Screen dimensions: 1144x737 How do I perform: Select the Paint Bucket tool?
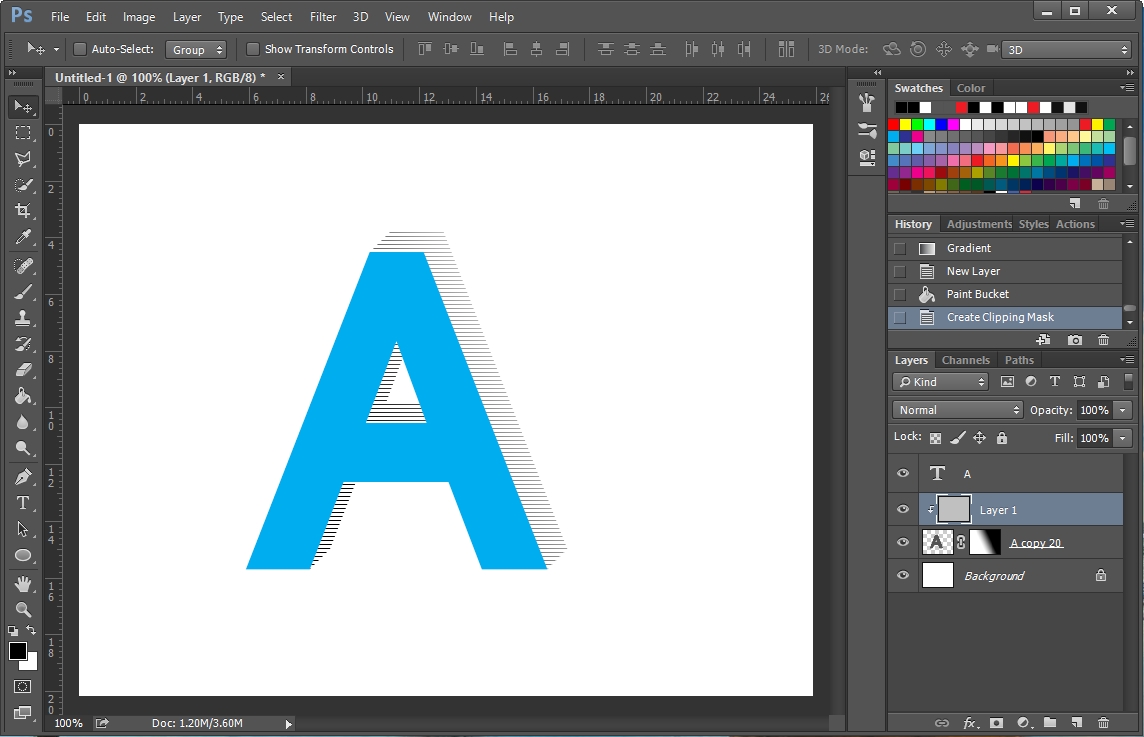23,396
